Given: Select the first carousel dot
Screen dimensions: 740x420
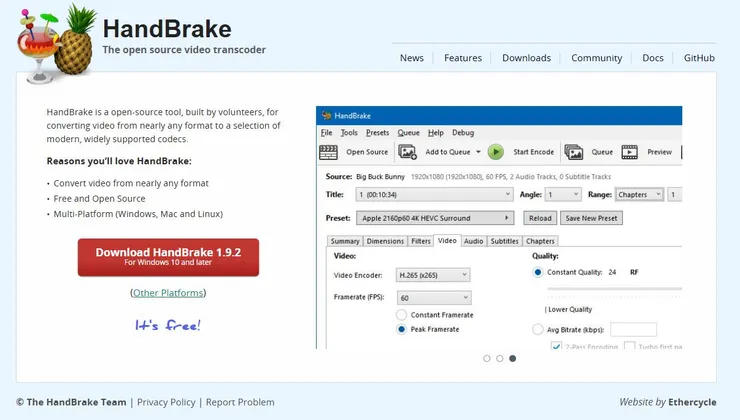Looking at the screenshot, I should pos(487,359).
